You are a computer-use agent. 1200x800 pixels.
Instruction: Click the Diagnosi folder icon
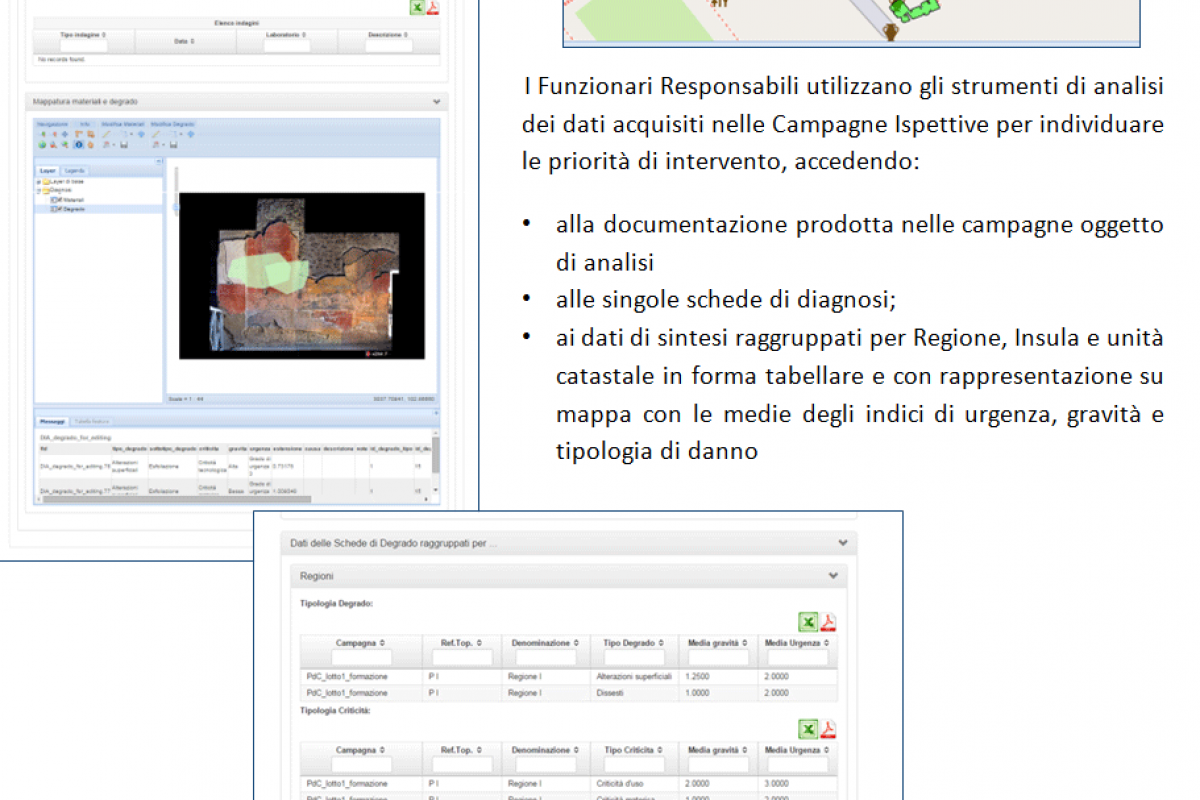click(x=46, y=190)
